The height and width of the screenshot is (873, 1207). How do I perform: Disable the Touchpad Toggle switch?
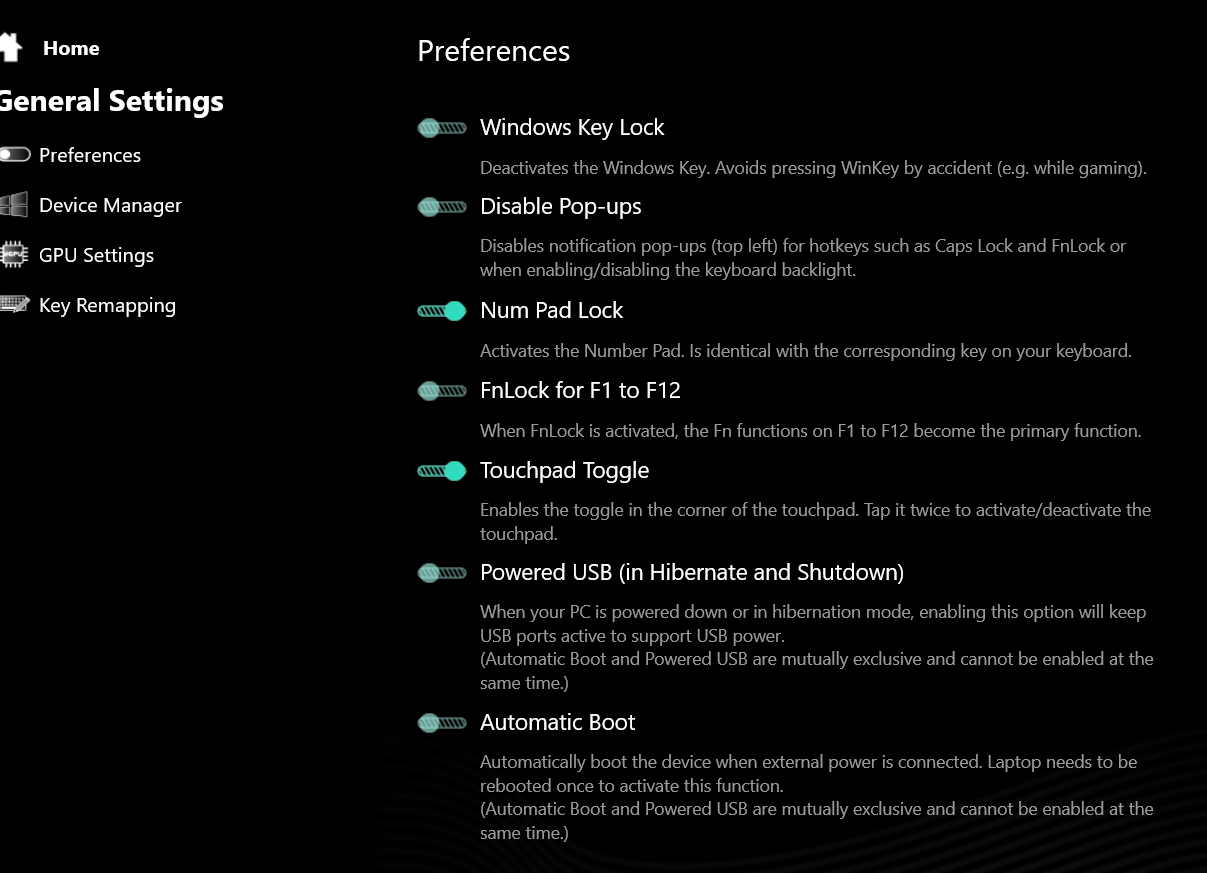click(442, 471)
